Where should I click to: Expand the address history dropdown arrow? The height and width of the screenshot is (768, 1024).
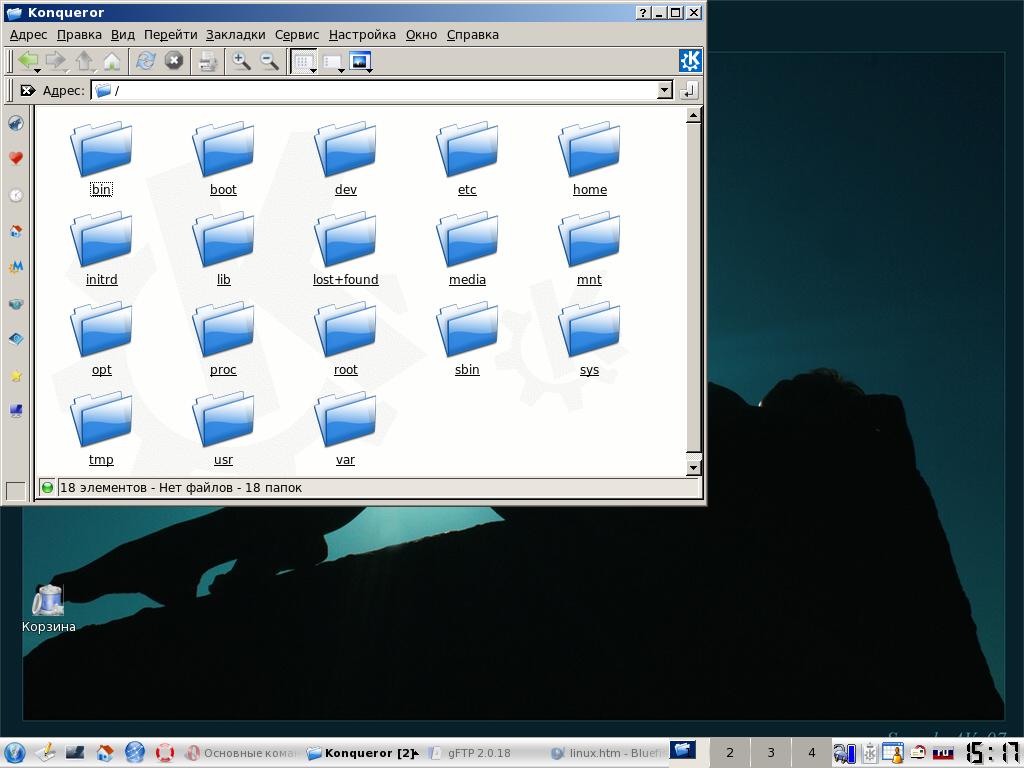click(664, 90)
